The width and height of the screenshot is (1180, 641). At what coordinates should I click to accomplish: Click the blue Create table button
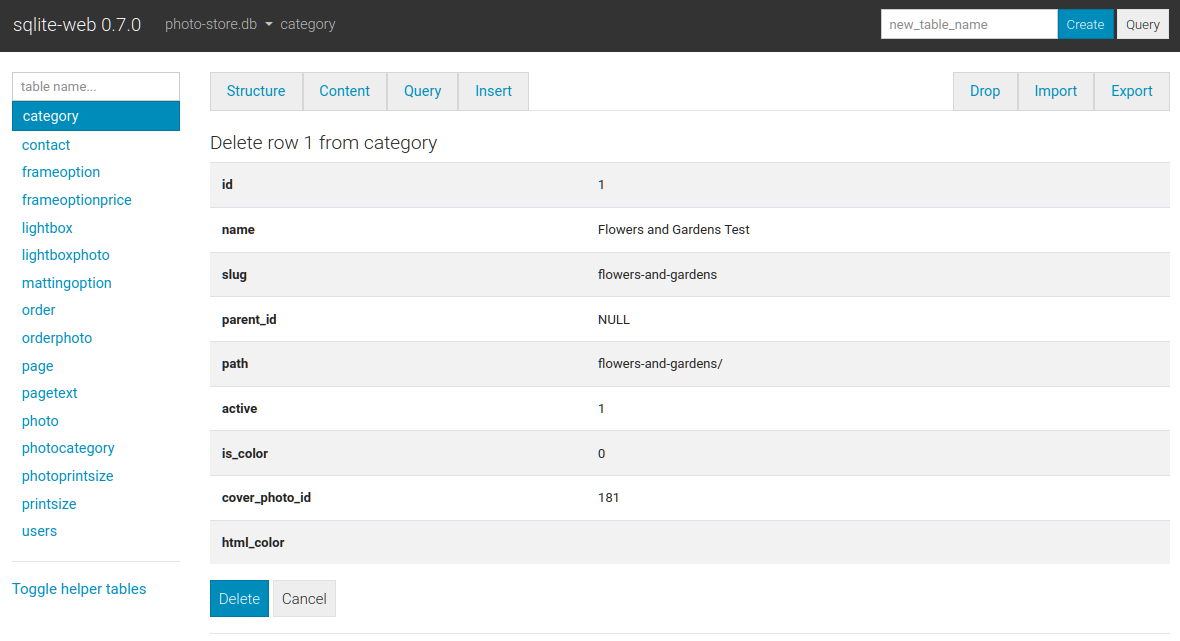point(1085,25)
